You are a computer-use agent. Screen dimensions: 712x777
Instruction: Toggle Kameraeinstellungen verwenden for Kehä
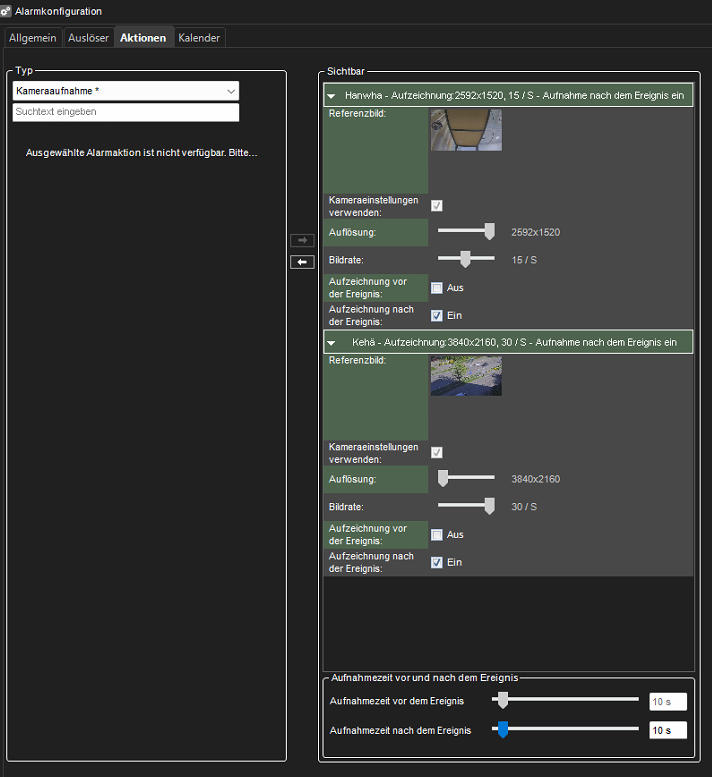tap(437, 452)
